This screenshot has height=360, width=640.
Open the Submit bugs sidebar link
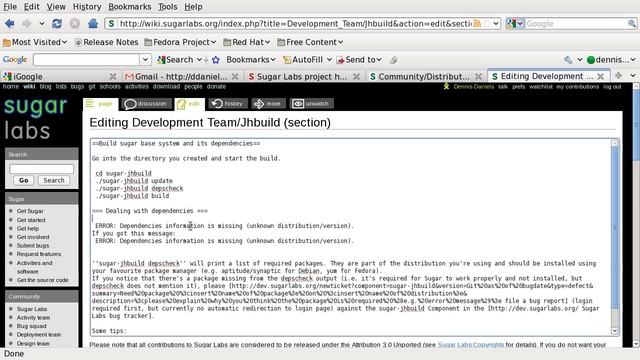click(33, 246)
